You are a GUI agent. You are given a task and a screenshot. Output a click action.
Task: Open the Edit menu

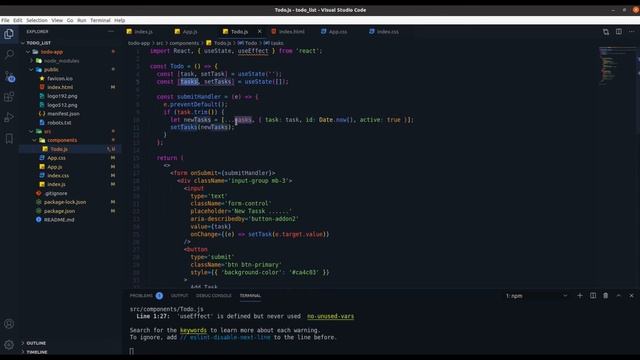coord(18,20)
